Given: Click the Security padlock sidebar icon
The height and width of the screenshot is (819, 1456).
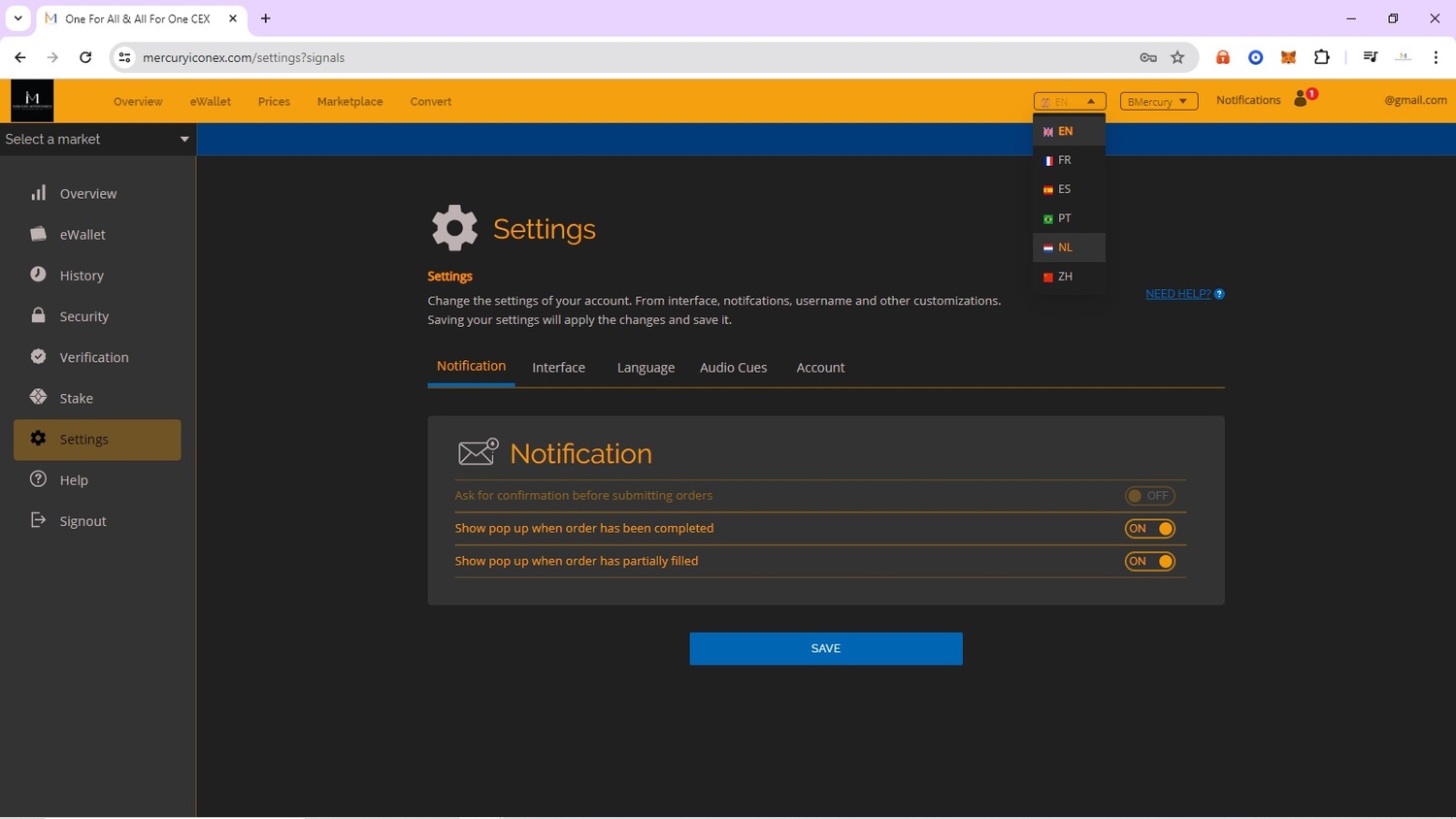Looking at the screenshot, I should (x=38, y=315).
